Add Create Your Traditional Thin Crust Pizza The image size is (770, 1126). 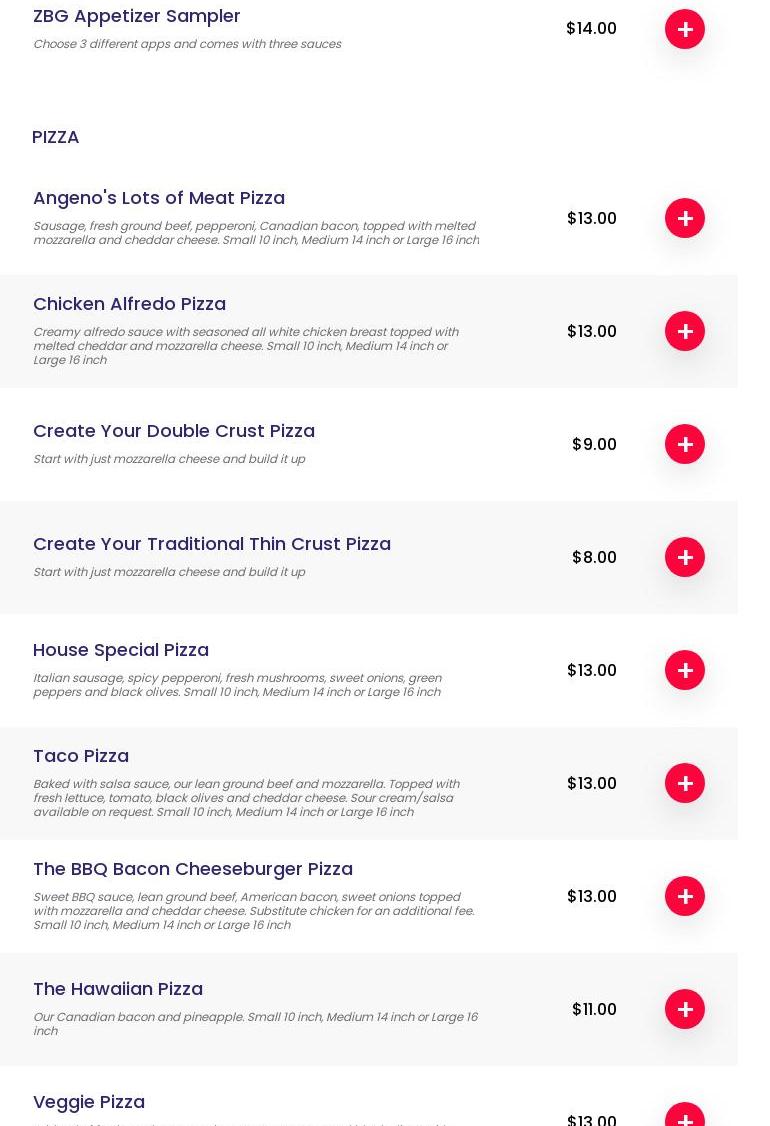click(685, 557)
